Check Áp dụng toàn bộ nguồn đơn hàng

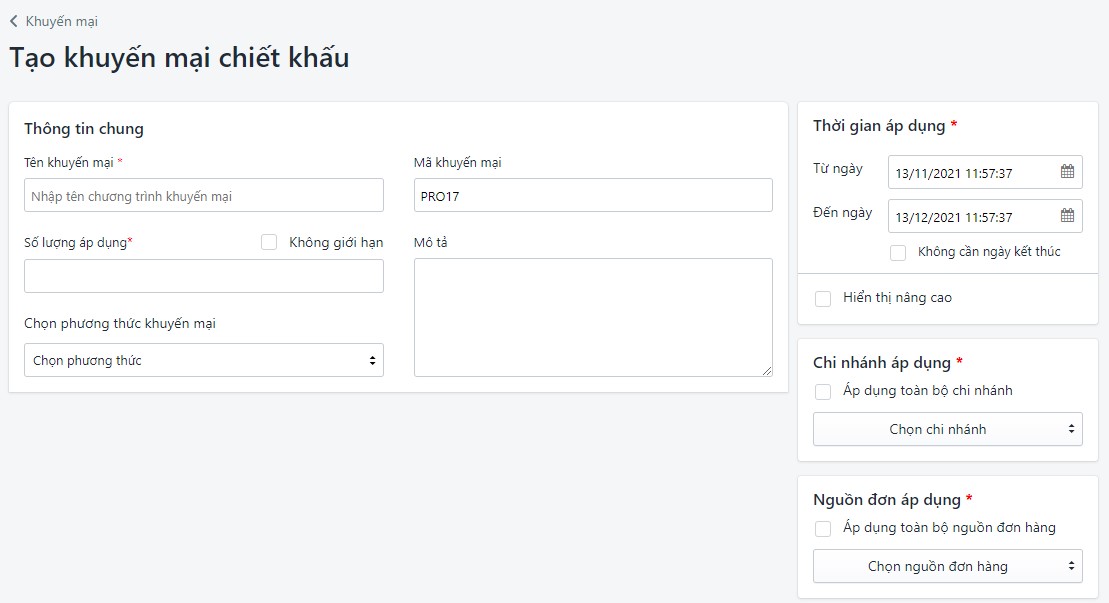[x=823, y=529]
